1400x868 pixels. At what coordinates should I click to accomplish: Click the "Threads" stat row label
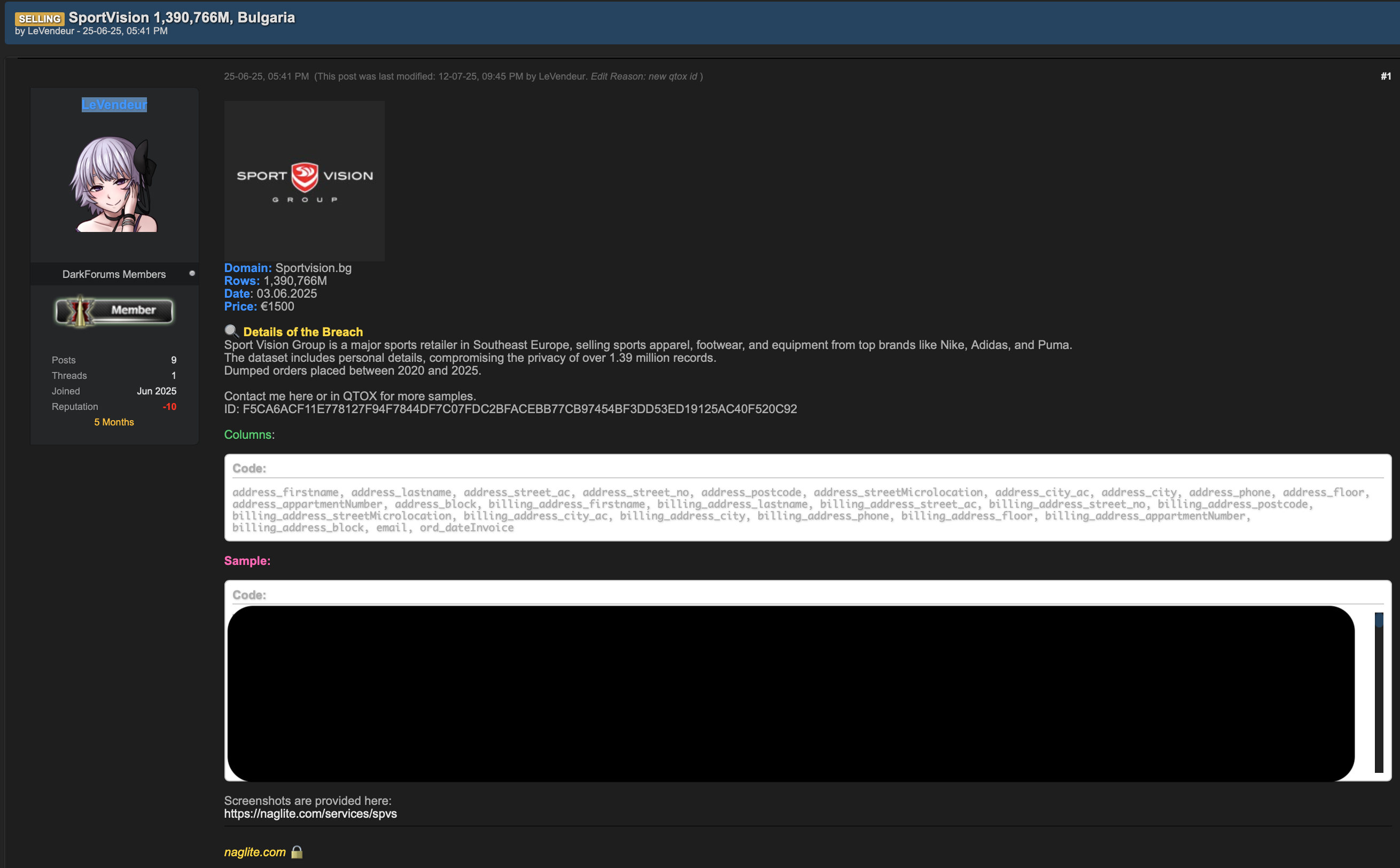pos(69,375)
